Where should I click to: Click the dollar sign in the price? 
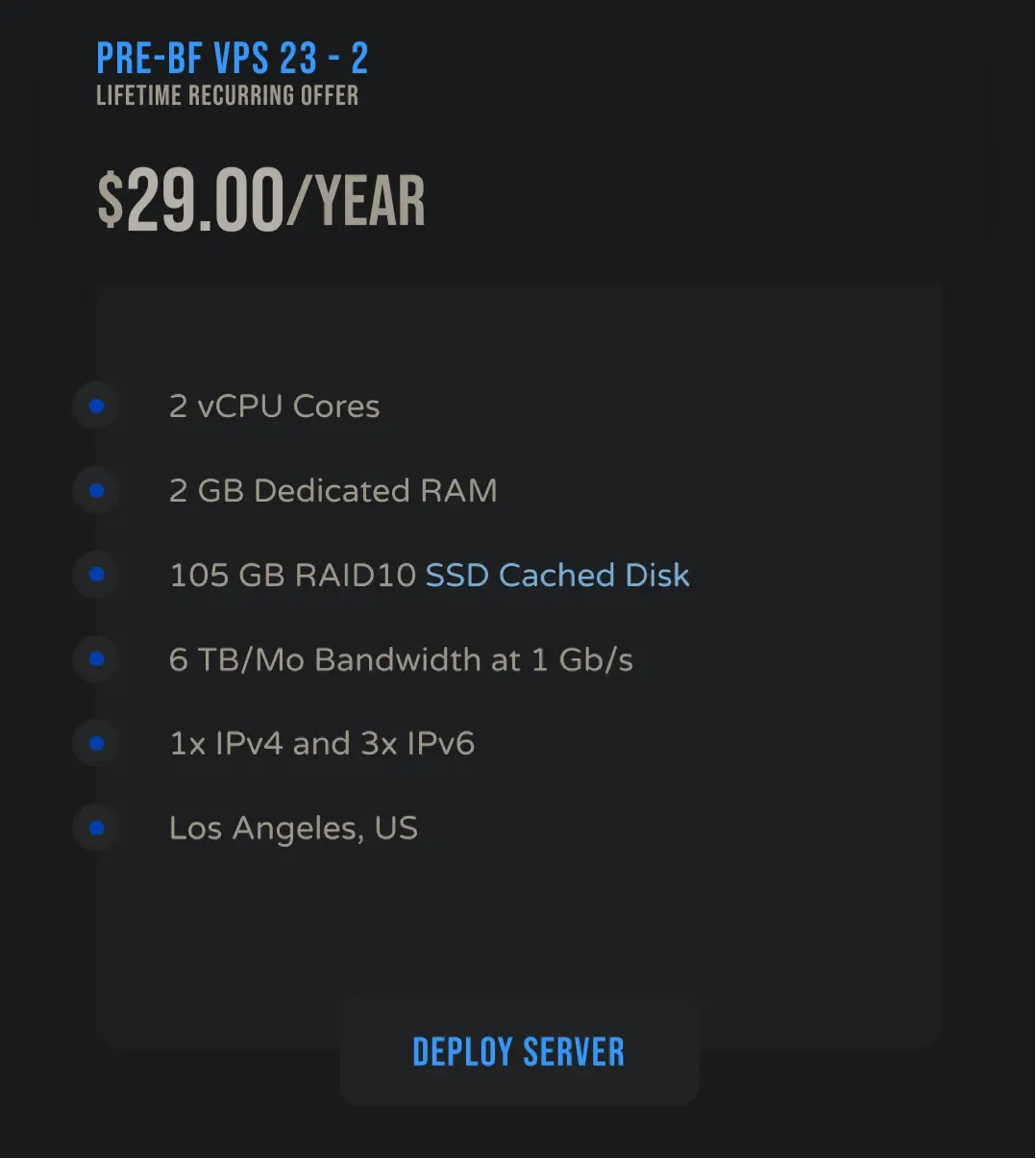click(111, 201)
